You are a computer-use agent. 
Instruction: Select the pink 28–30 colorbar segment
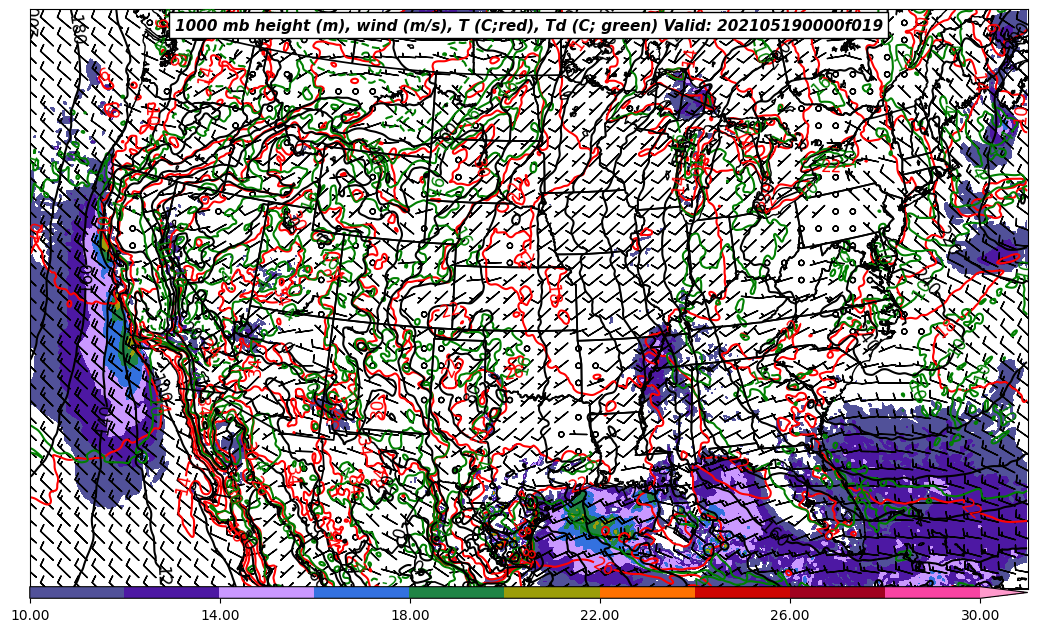(933, 592)
